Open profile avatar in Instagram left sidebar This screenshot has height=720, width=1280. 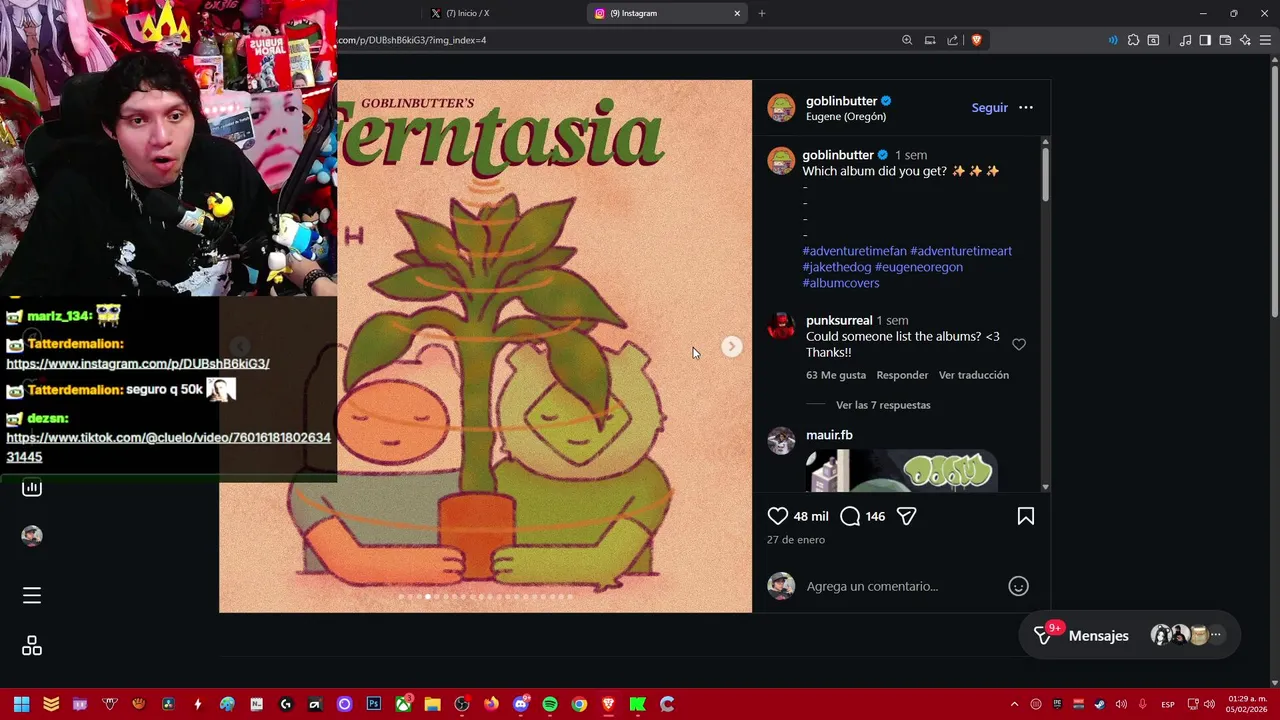(x=32, y=536)
